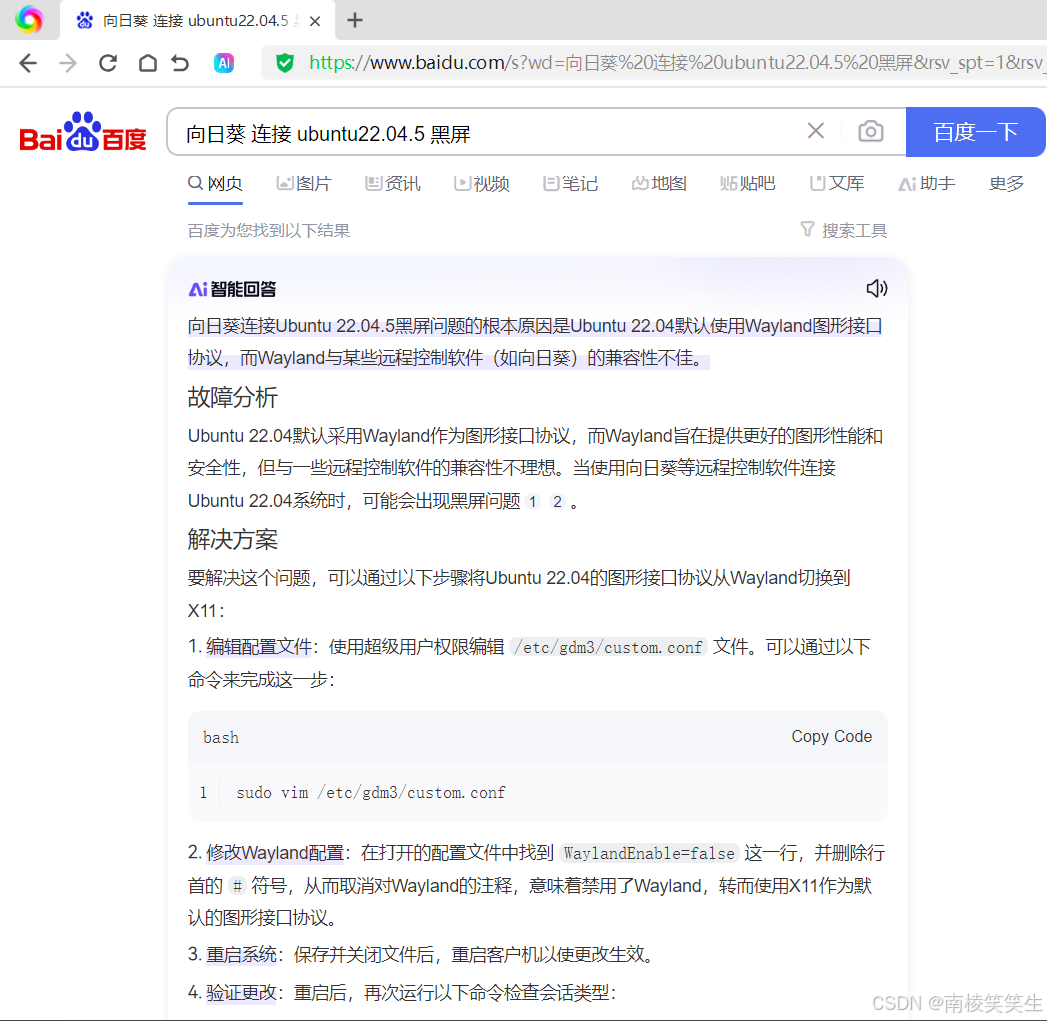Click the bash language label
The image size is (1047, 1021).
(x=220, y=737)
